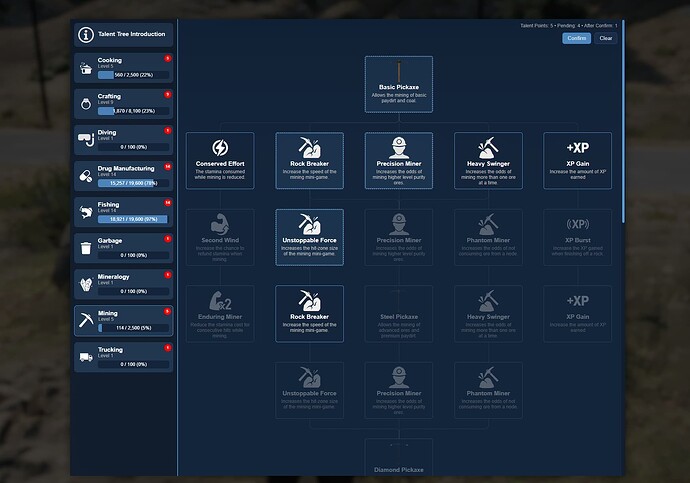Click the Basic Pickaxe talent node
The image size is (690, 483).
[399, 84]
